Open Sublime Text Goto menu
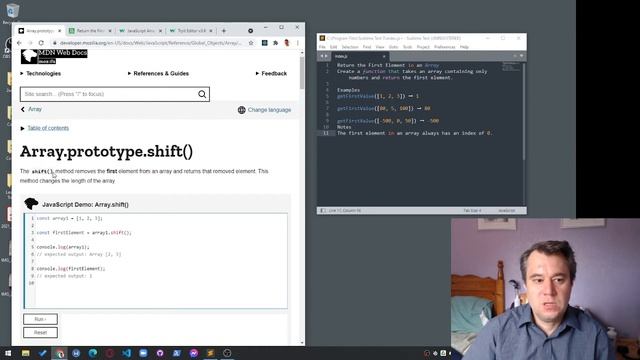Viewport: 640px width, 360px height. [x=393, y=47]
